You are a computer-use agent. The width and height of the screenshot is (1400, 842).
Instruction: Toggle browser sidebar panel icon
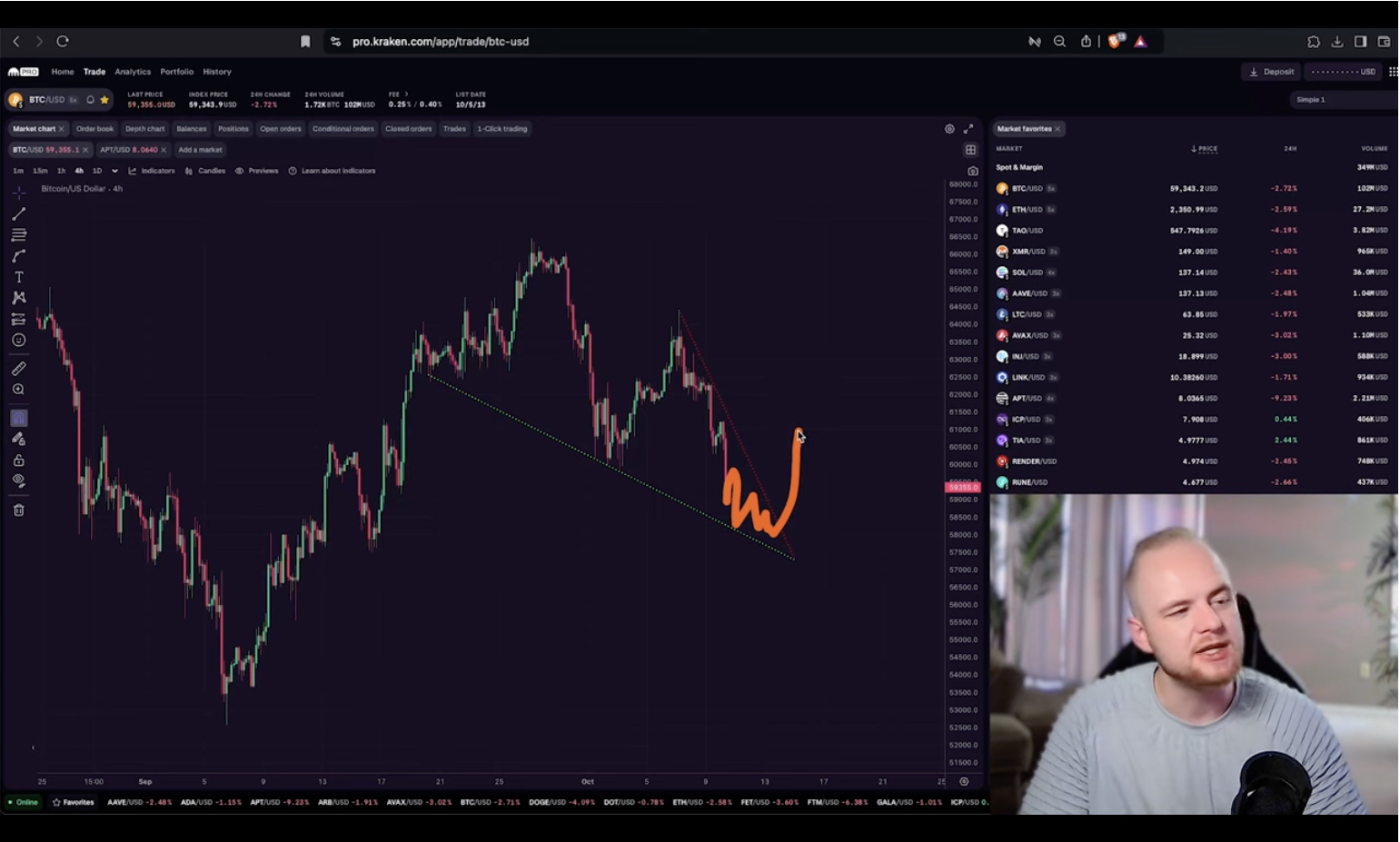pyautogui.click(x=1360, y=41)
